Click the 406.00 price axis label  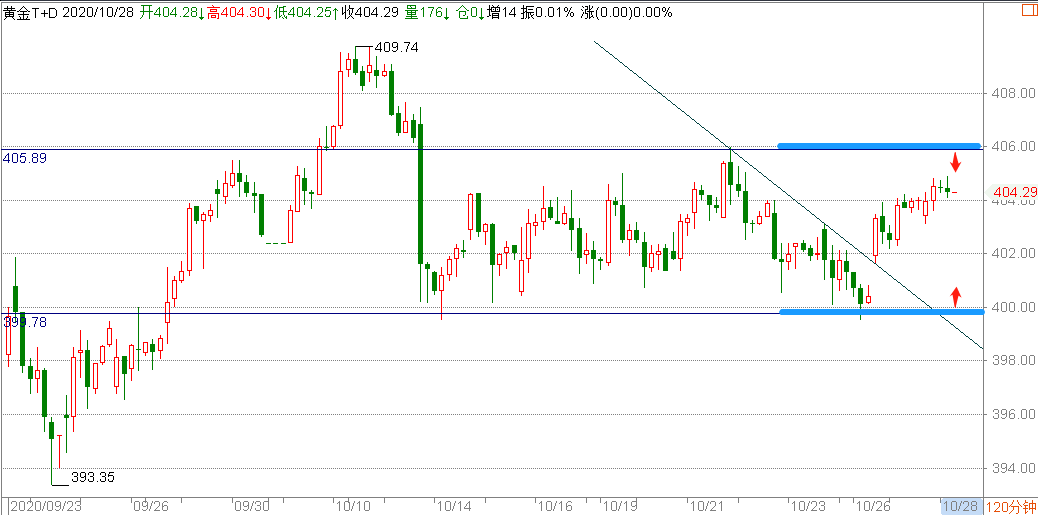click(1012, 146)
